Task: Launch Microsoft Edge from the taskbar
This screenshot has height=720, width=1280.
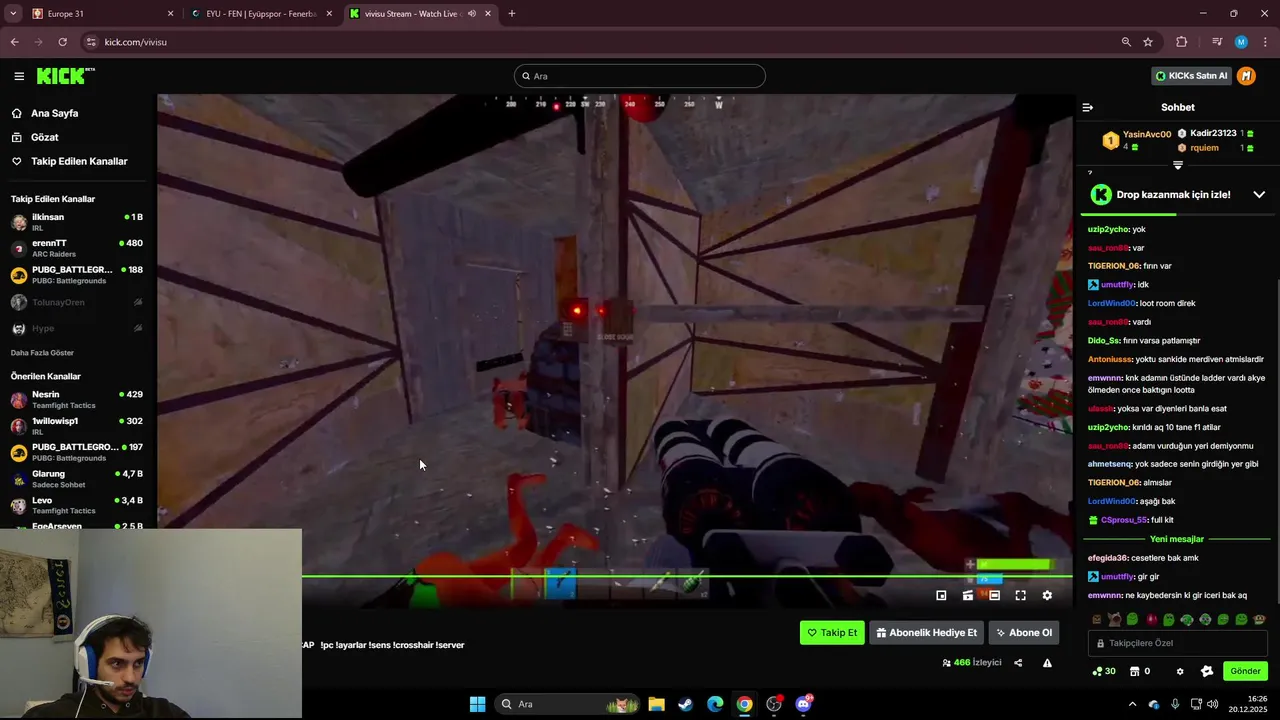Action: click(715, 704)
